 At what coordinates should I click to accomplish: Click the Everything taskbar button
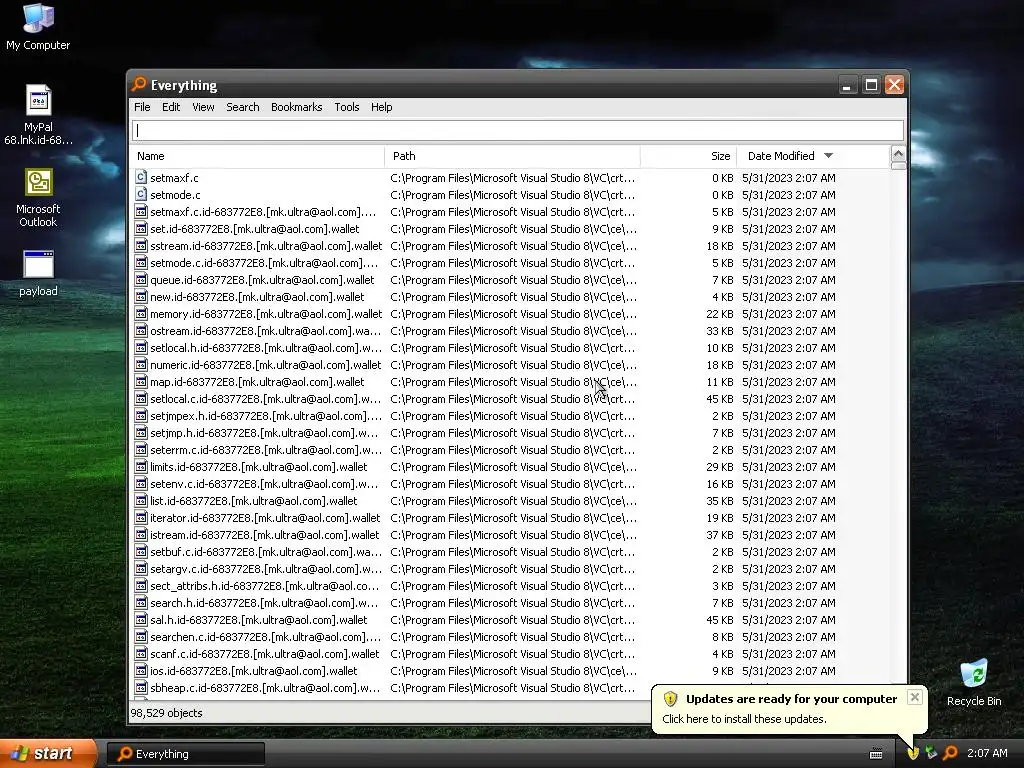tap(185, 754)
